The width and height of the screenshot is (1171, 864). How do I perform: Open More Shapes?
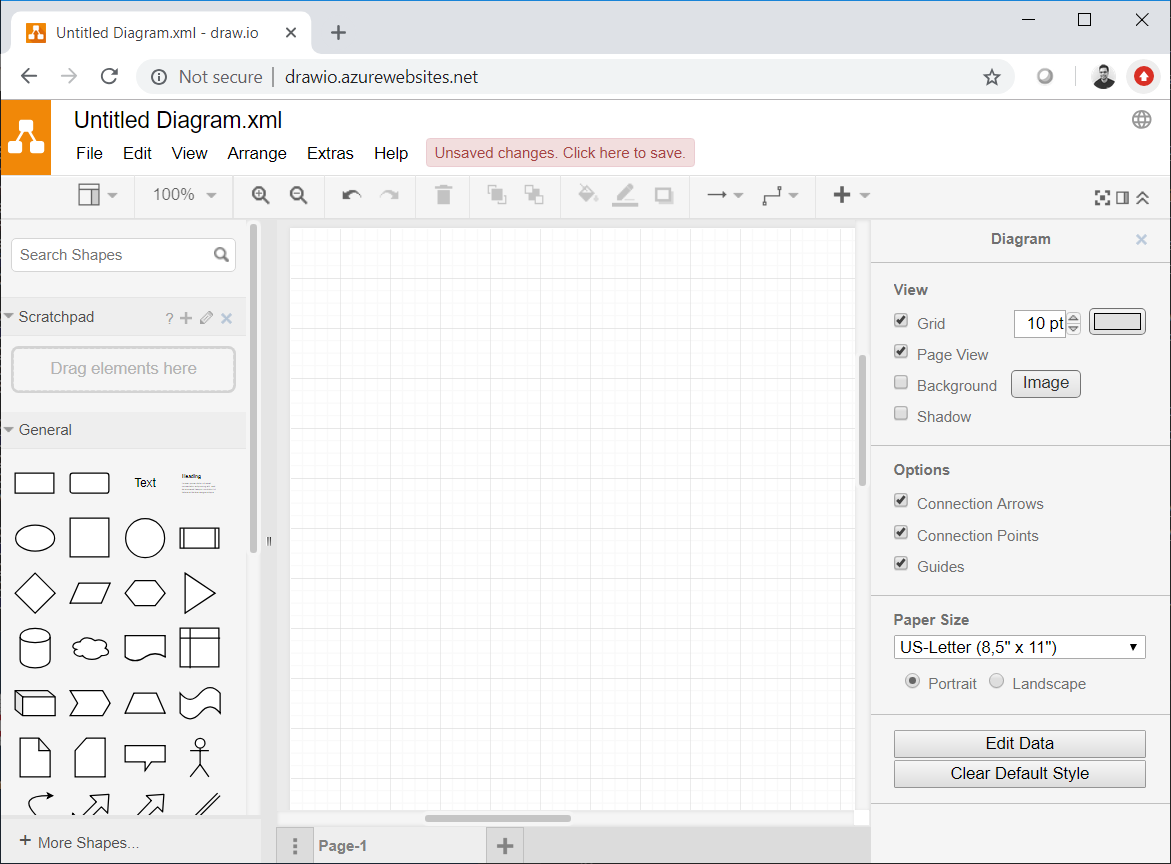[x=79, y=842]
